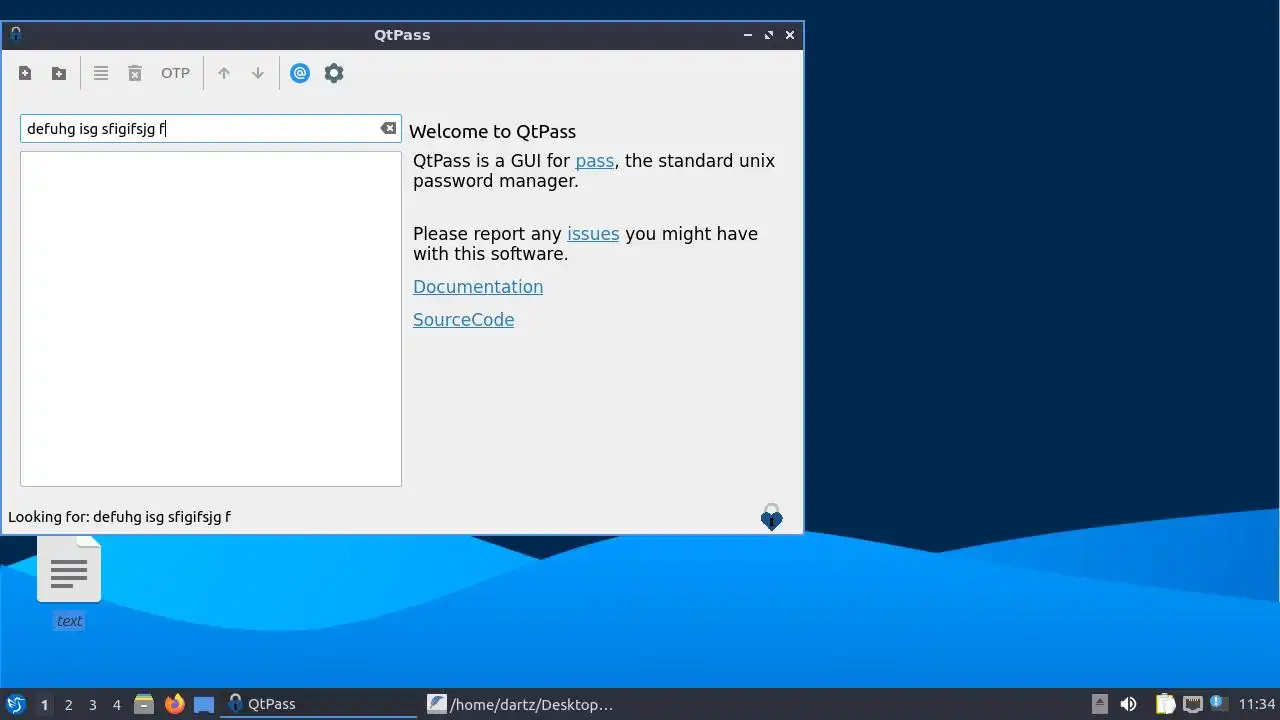1280x720 pixels.
Task: Open the Users @ icon
Action: pyautogui.click(x=300, y=73)
